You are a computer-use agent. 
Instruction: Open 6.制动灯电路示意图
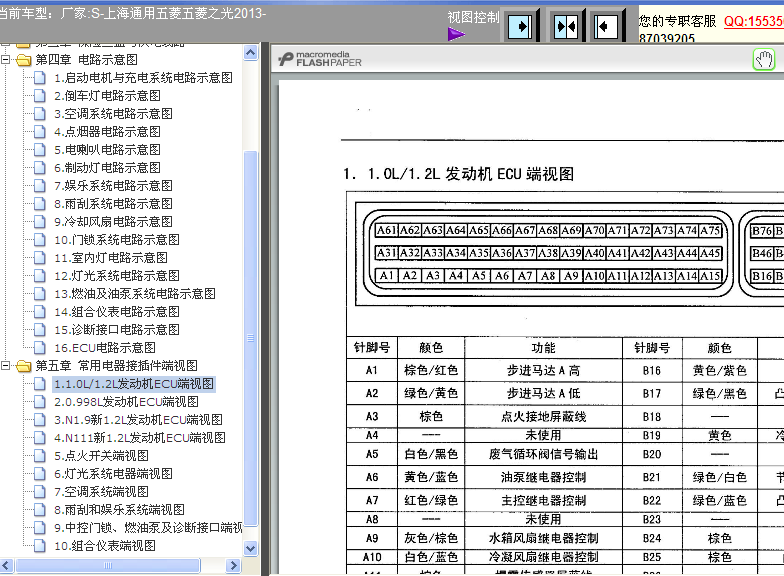click(107, 168)
